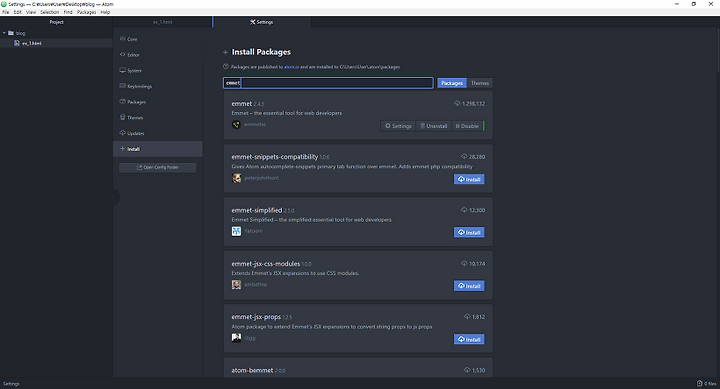Uninstall the emmet package
Image resolution: width=720 pixels, height=389 pixels.
[x=433, y=126]
